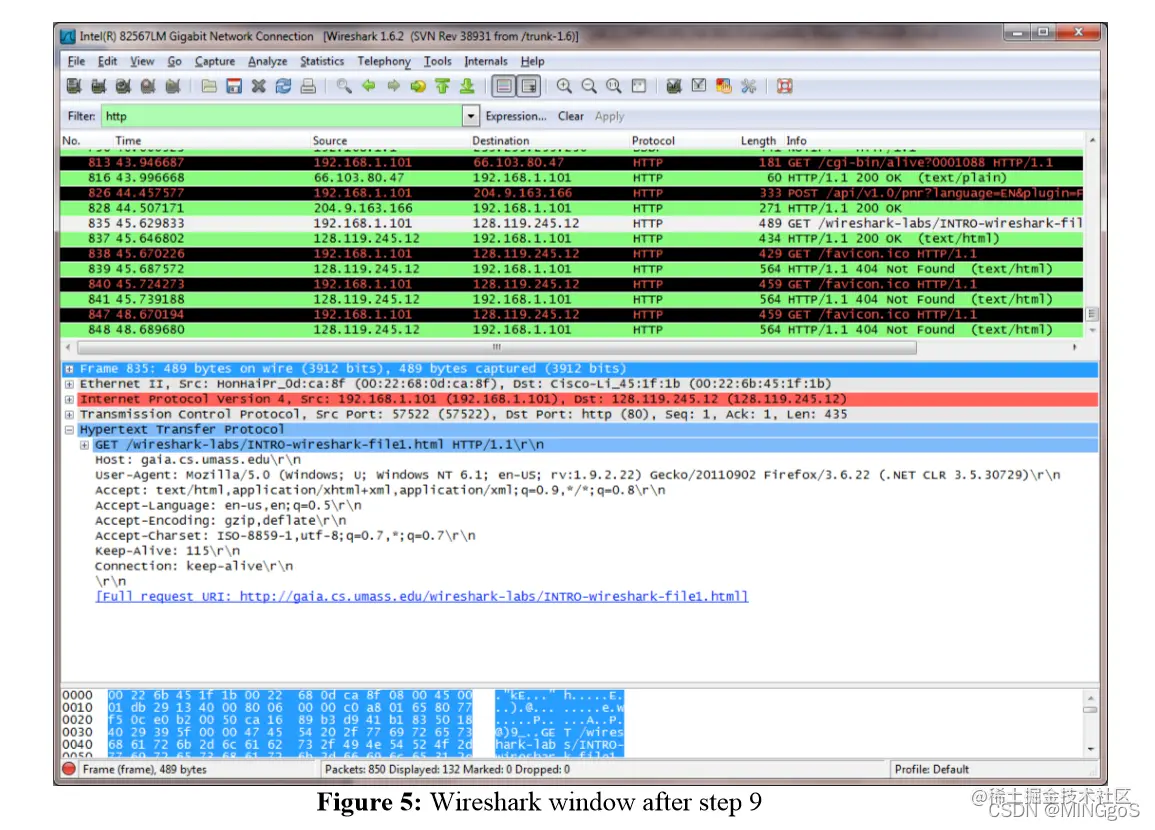Sort packets by Time column header
The image size is (1155, 830).
pos(128,140)
